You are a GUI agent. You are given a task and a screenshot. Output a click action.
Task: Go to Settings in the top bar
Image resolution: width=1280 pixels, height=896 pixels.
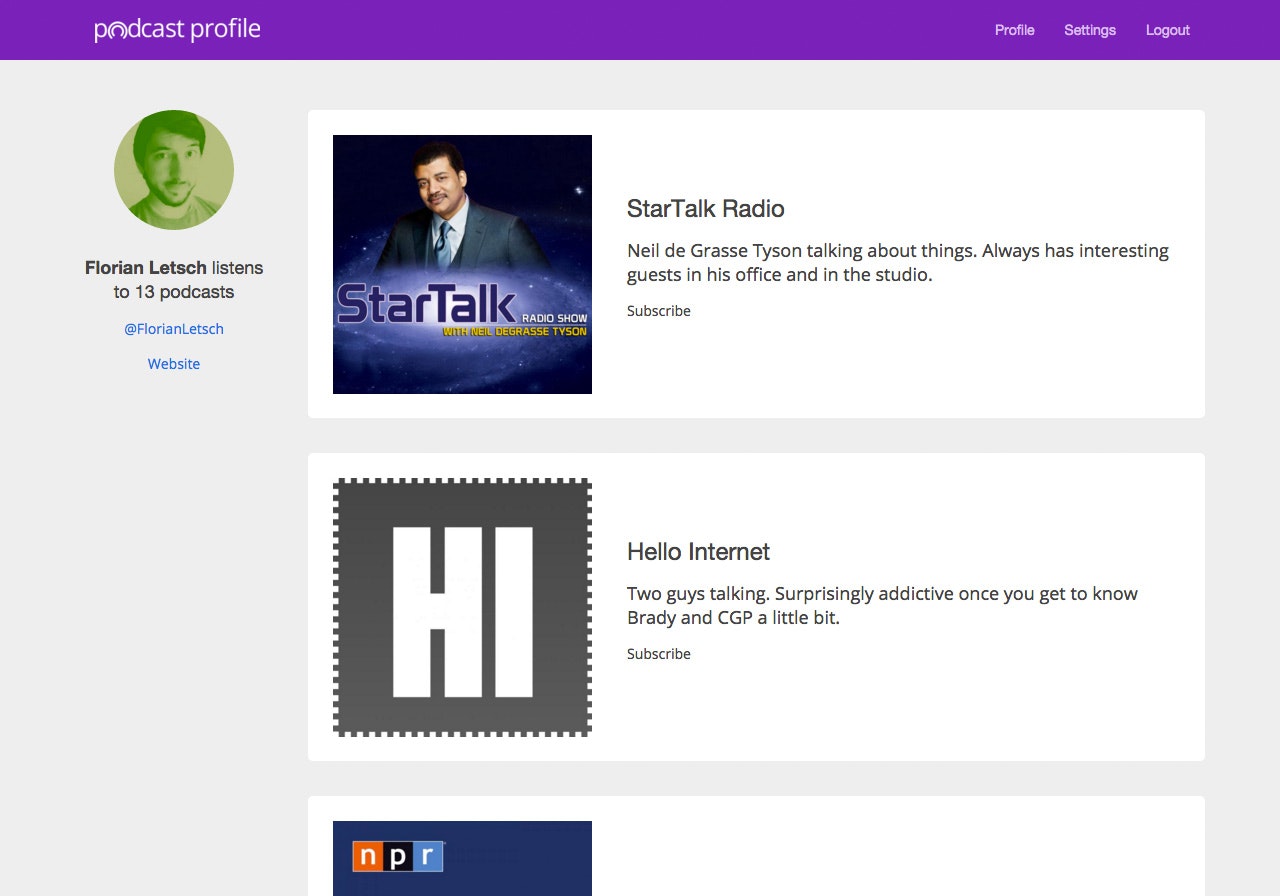coord(1089,30)
